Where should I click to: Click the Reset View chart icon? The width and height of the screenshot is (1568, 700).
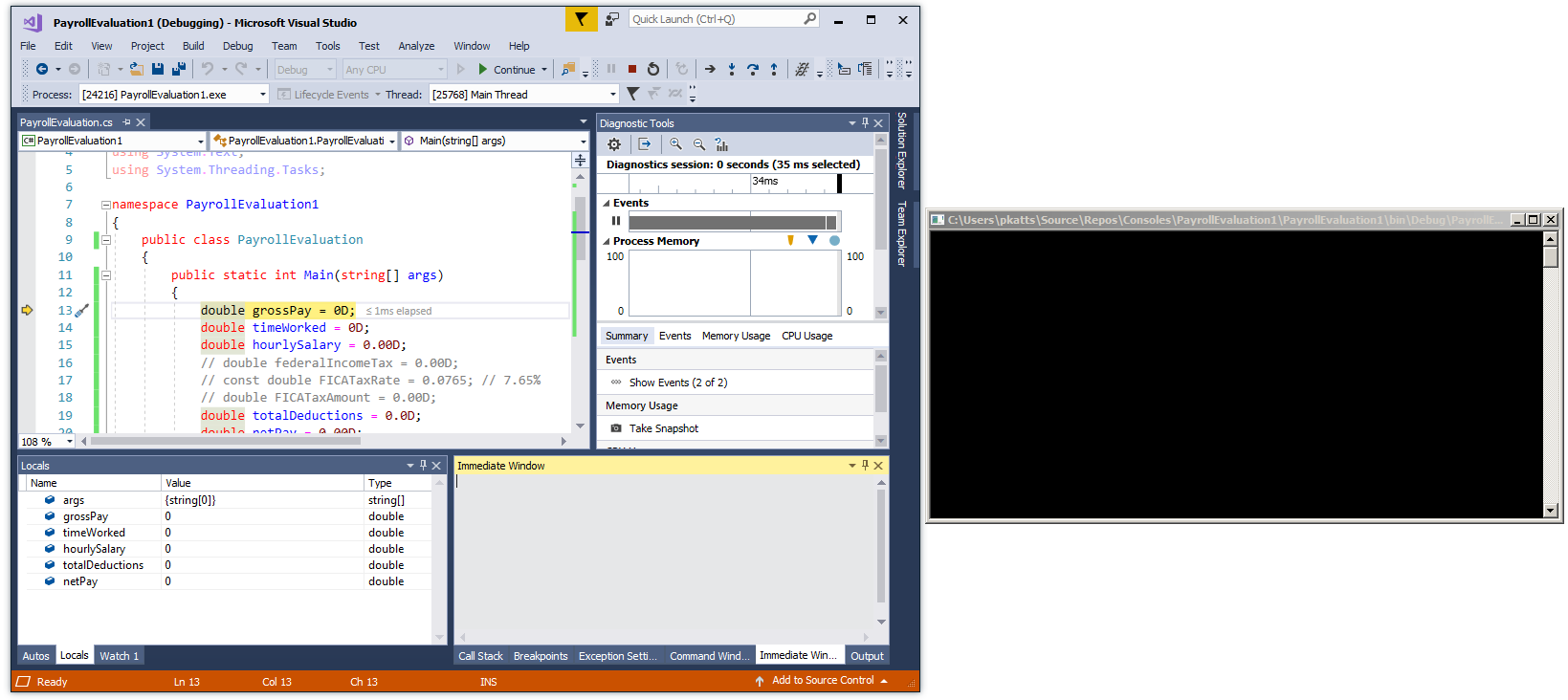(721, 144)
